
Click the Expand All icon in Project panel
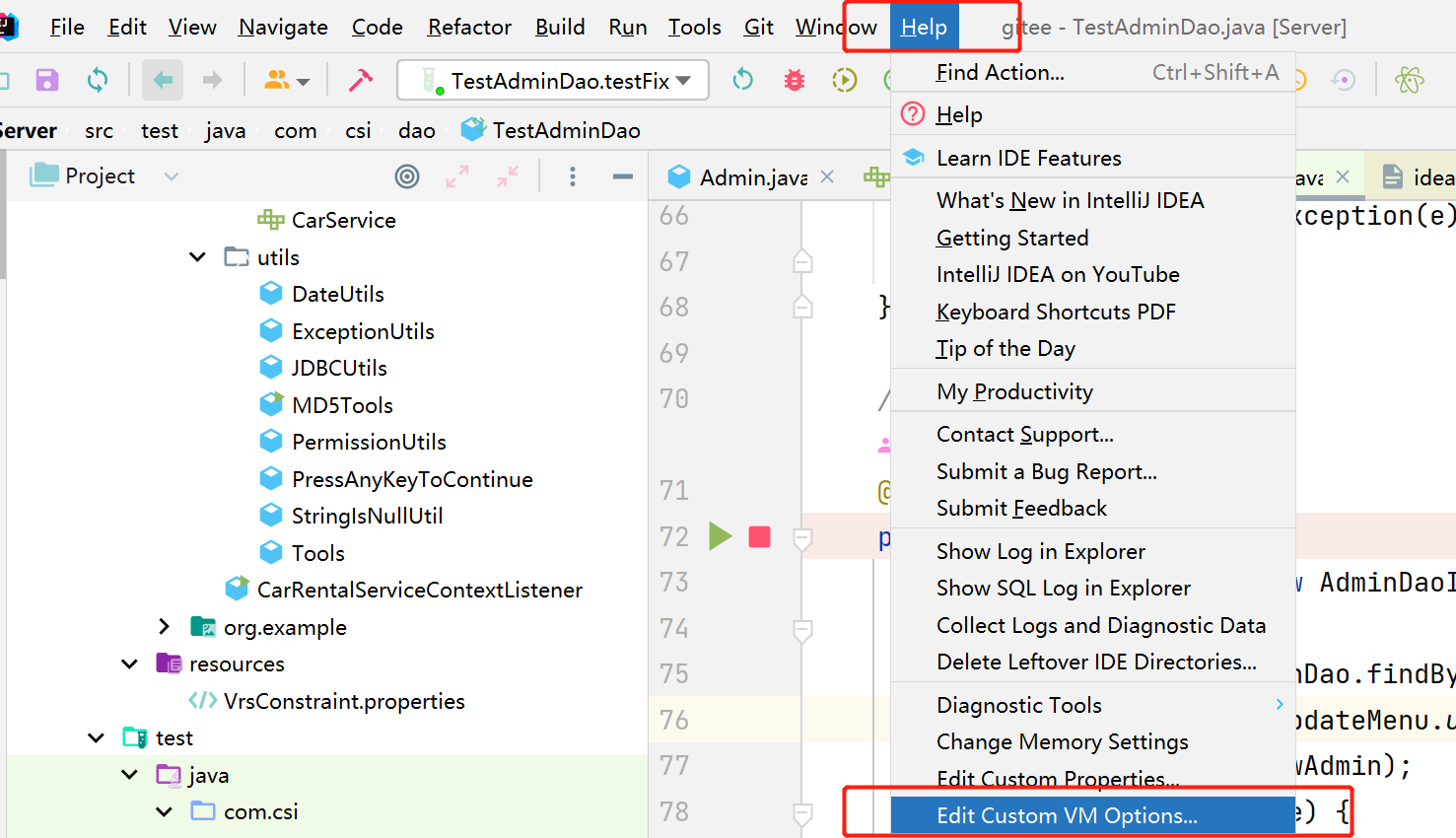tap(457, 176)
